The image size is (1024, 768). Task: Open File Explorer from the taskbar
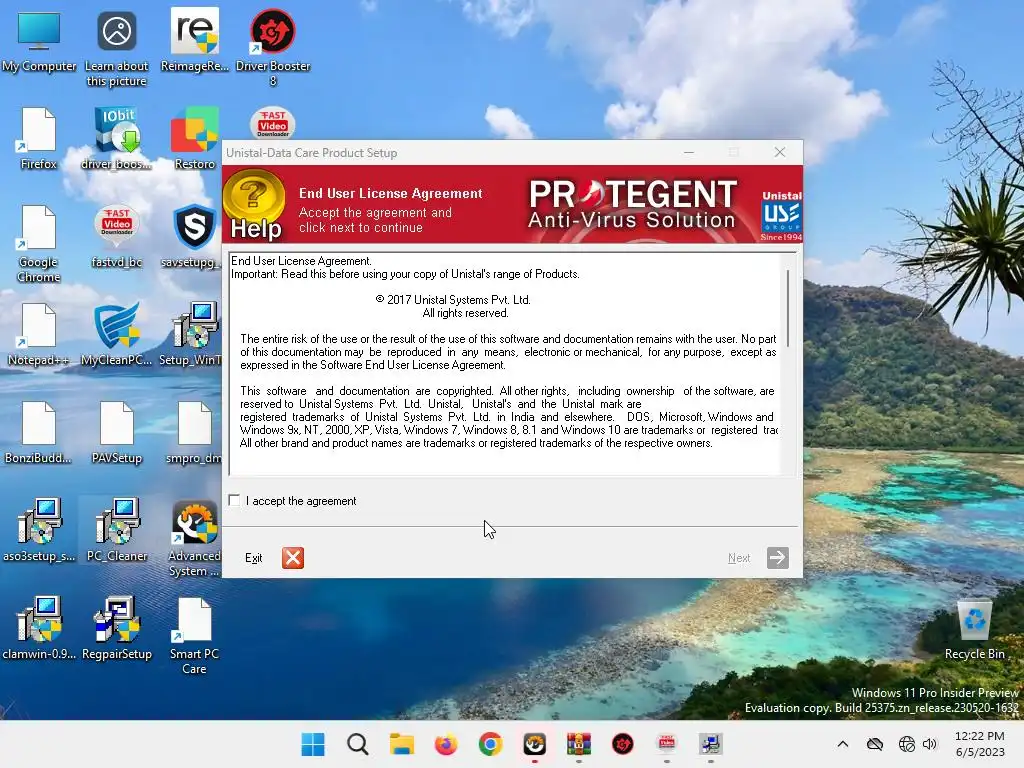(402, 744)
